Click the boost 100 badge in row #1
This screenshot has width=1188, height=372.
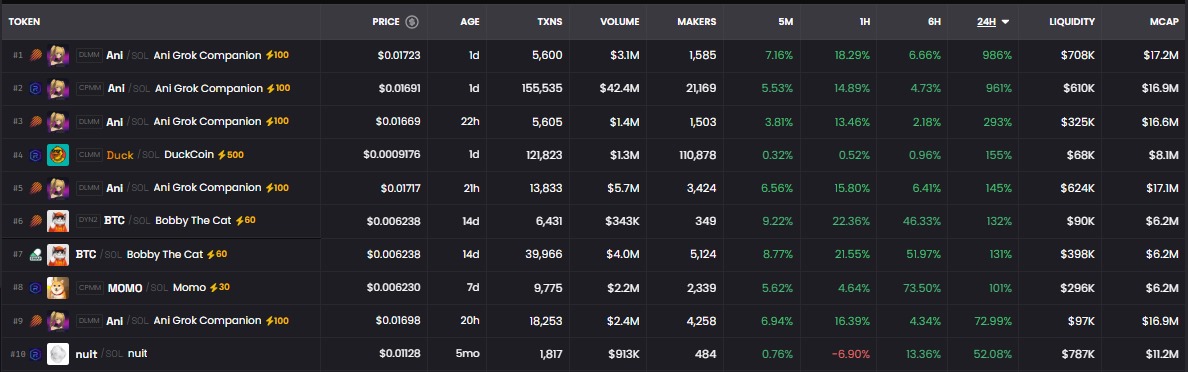(277, 55)
